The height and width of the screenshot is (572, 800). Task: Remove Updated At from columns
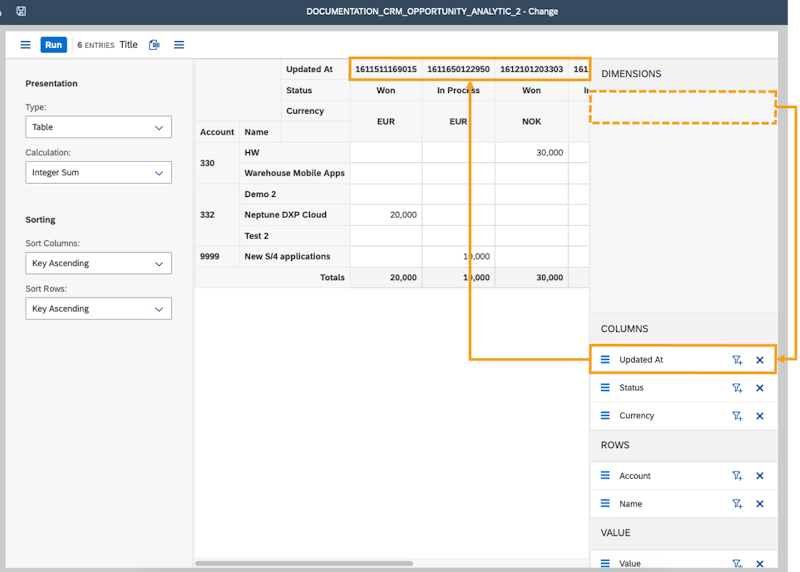coord(760,360)
